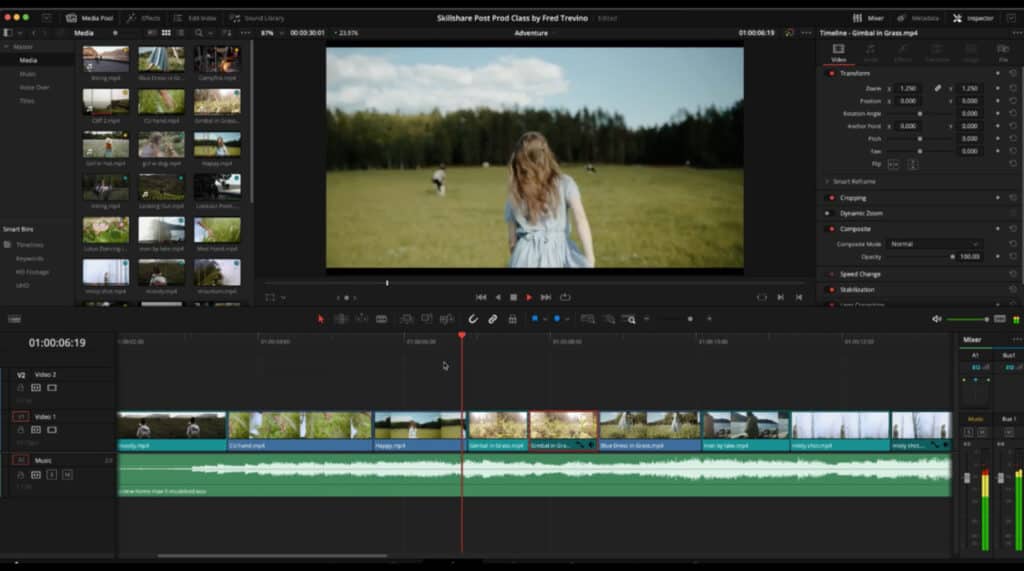Open the marker color dropdown arrow
1024x571 pixels.
pyautogui.click(x=567, y=319)
